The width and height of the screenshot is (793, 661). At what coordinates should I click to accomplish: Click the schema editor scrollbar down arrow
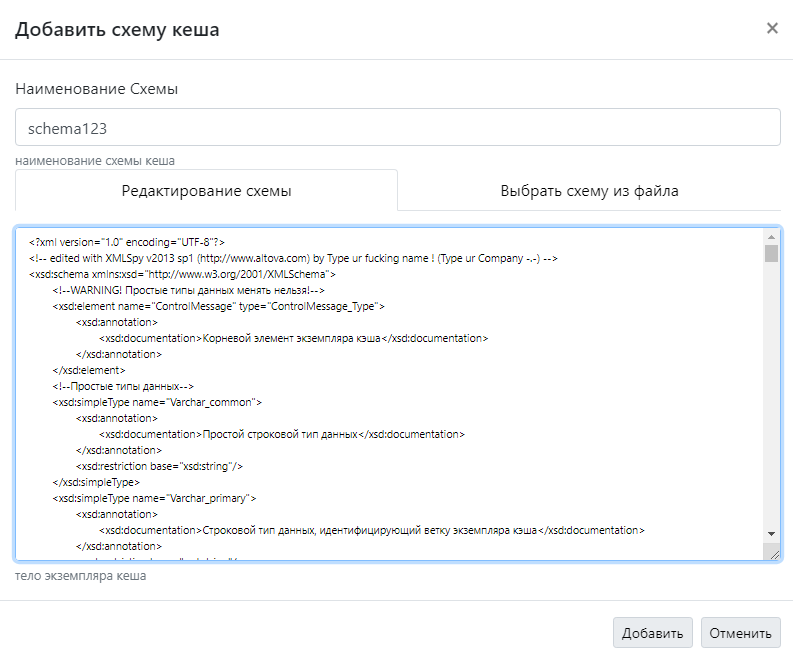pos(771,534)
